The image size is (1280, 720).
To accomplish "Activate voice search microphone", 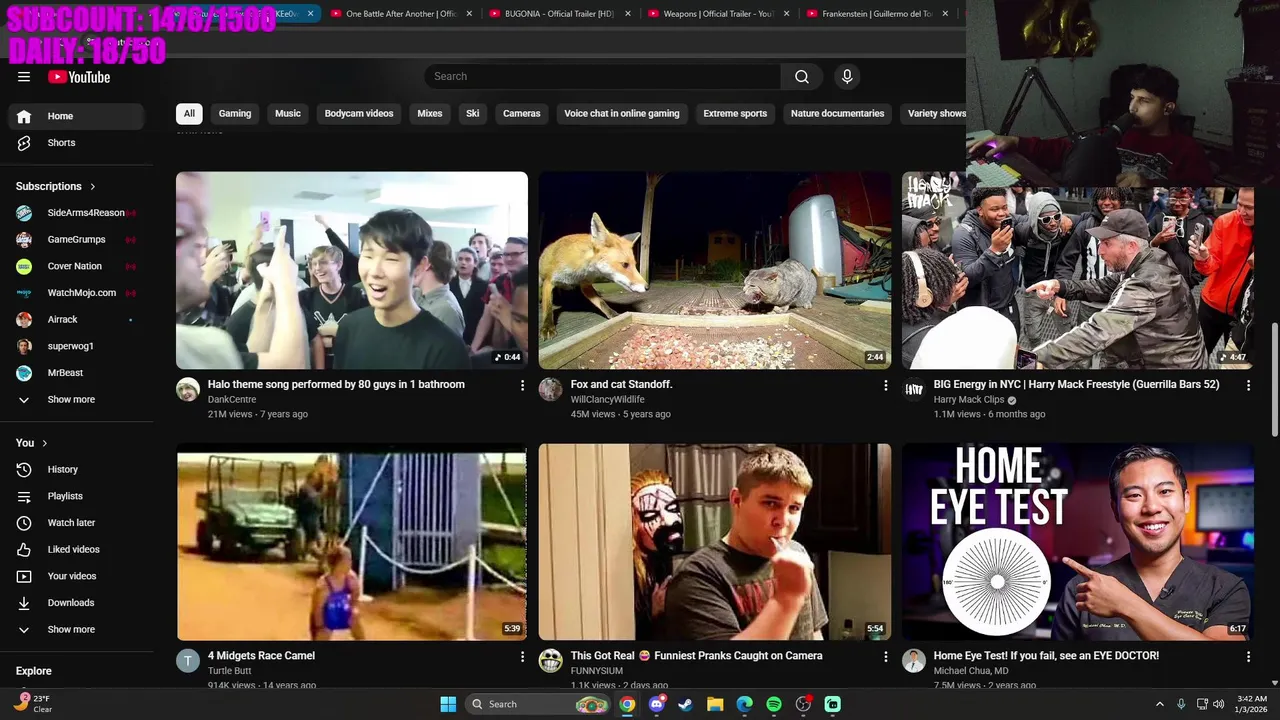I will [x=847, y=76].
